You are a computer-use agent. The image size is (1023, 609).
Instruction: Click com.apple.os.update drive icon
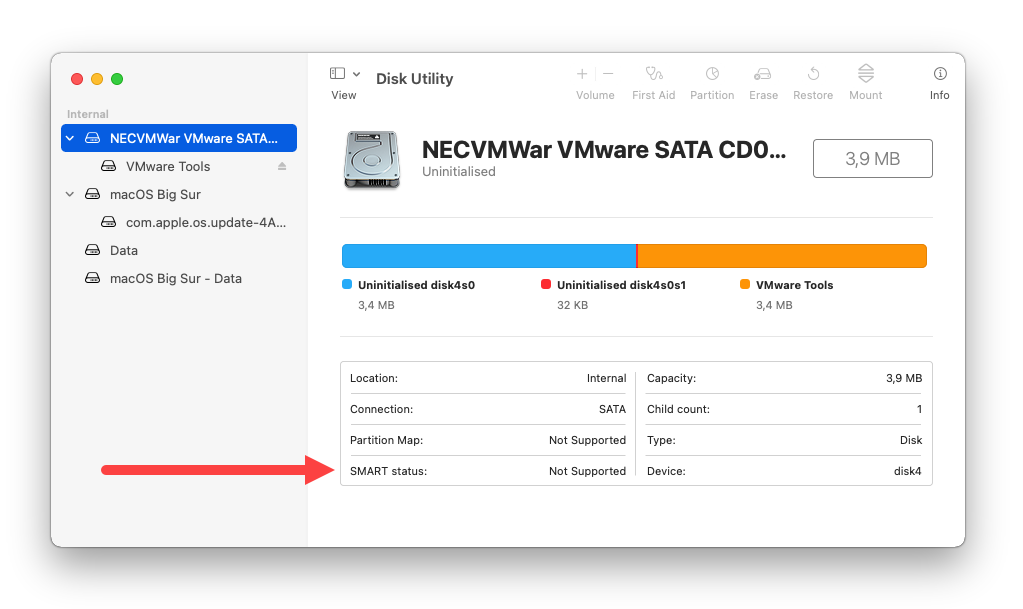108,222
